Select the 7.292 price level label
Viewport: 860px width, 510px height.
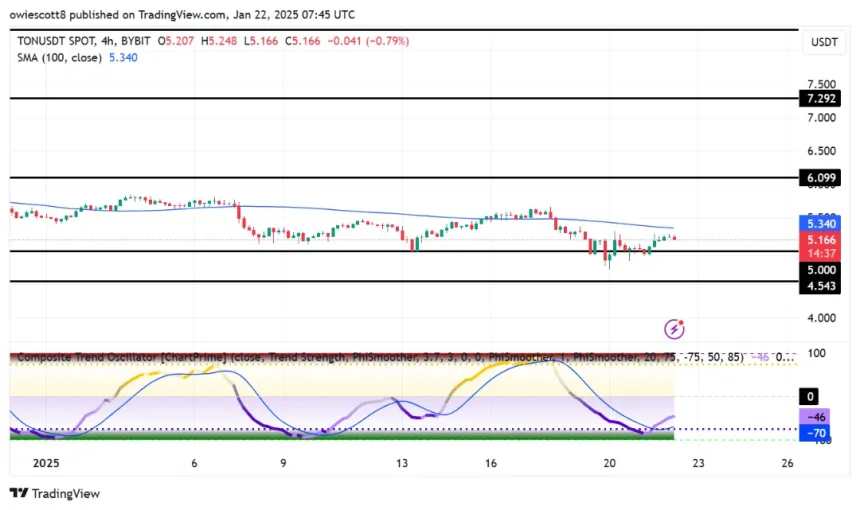[820, 99]
